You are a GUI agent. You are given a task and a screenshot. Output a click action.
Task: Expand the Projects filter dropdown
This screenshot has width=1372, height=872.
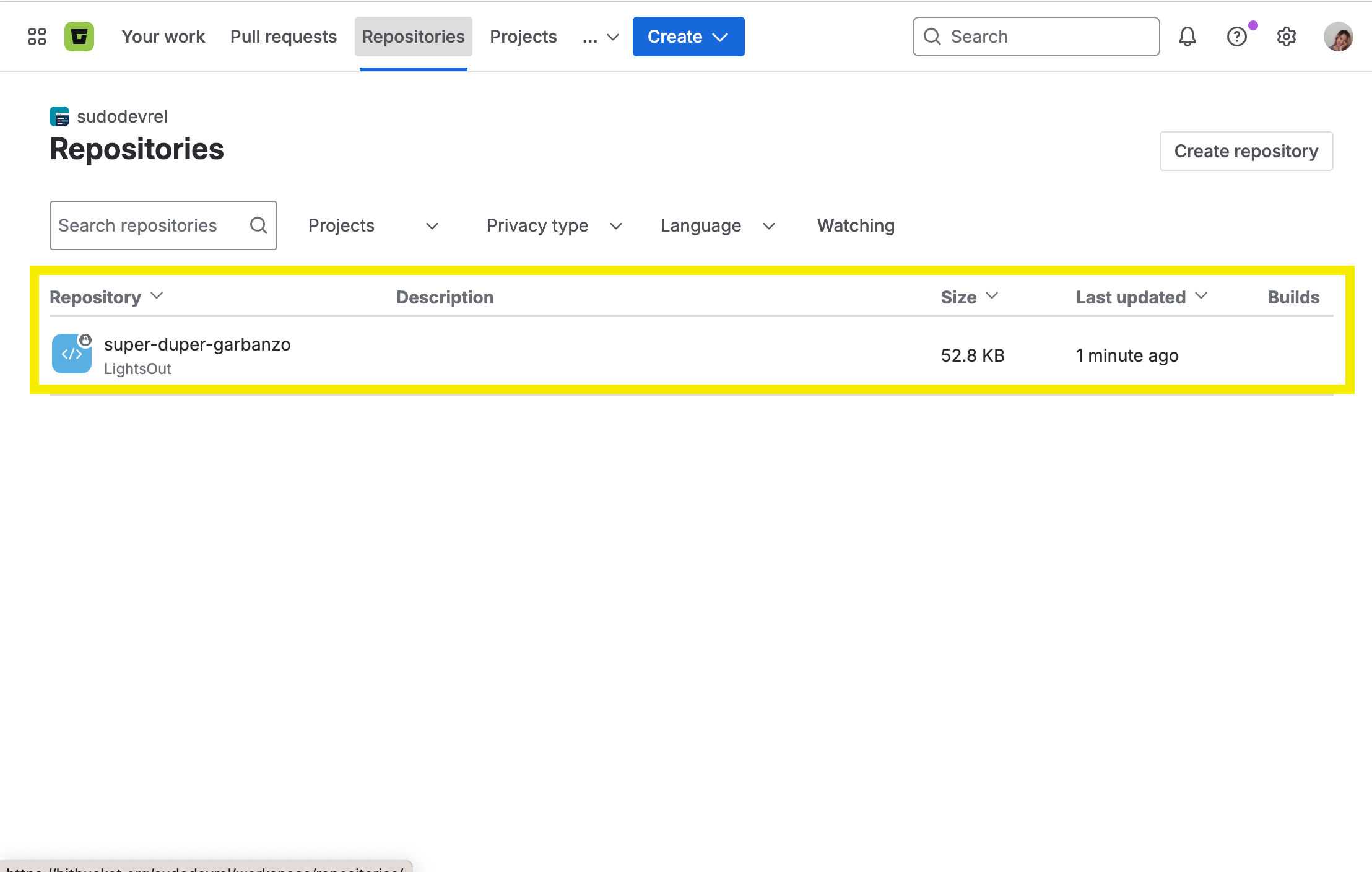pos(373,225)
